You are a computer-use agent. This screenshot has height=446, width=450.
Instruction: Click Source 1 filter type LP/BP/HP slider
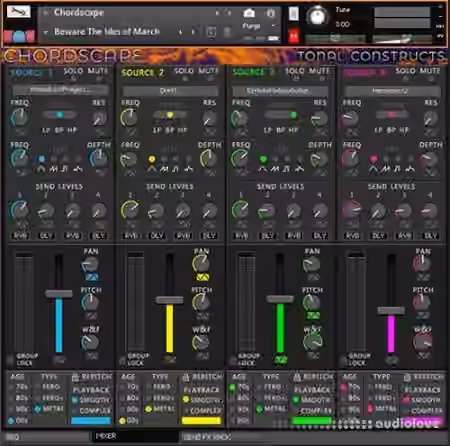[60, 115]
